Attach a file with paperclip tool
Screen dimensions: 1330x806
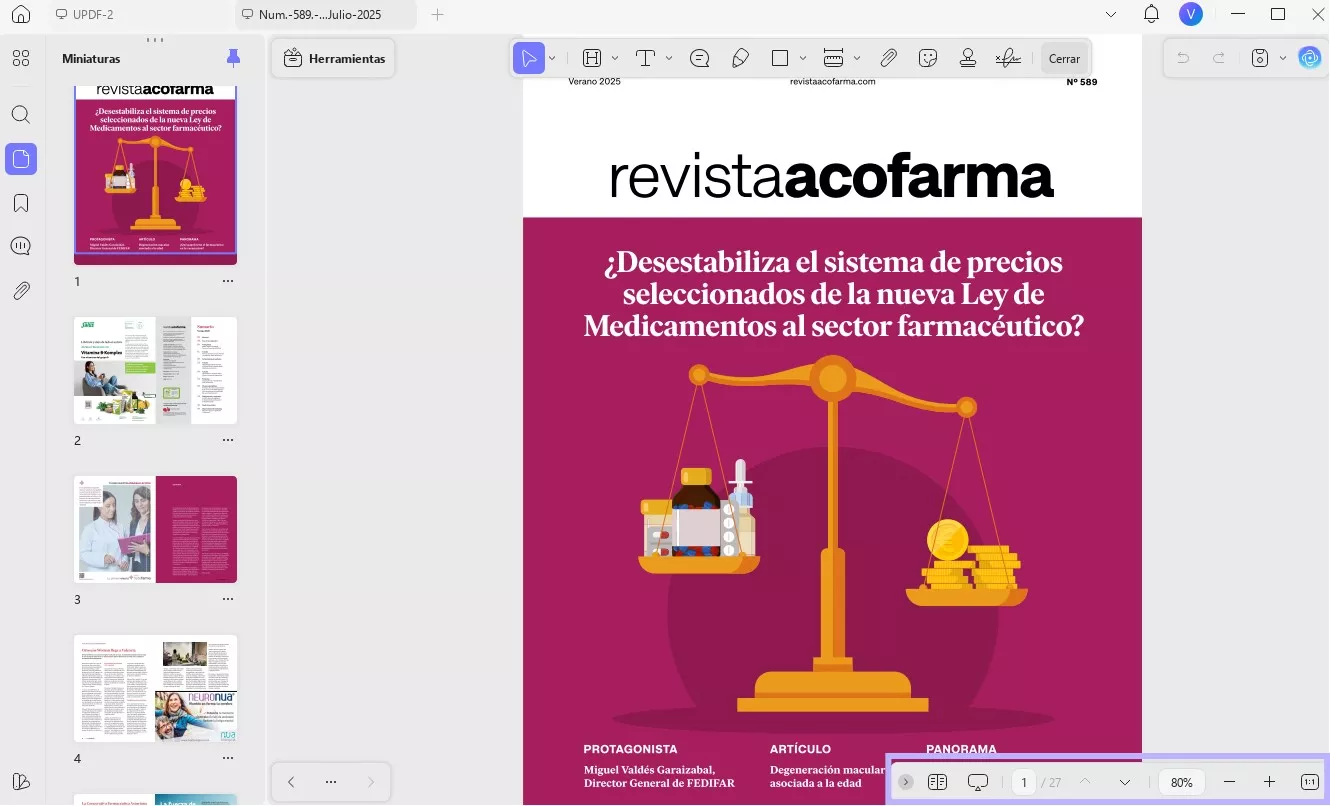(888, 58)
